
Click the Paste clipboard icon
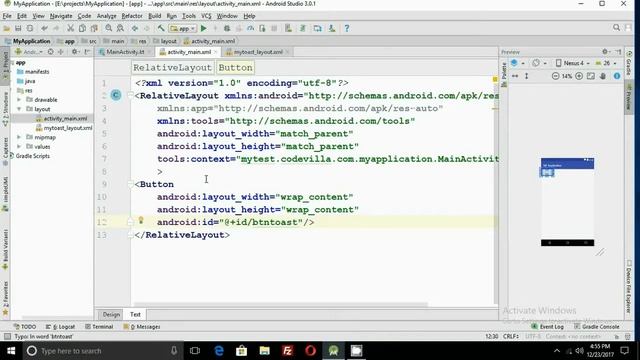click(94, 29)
